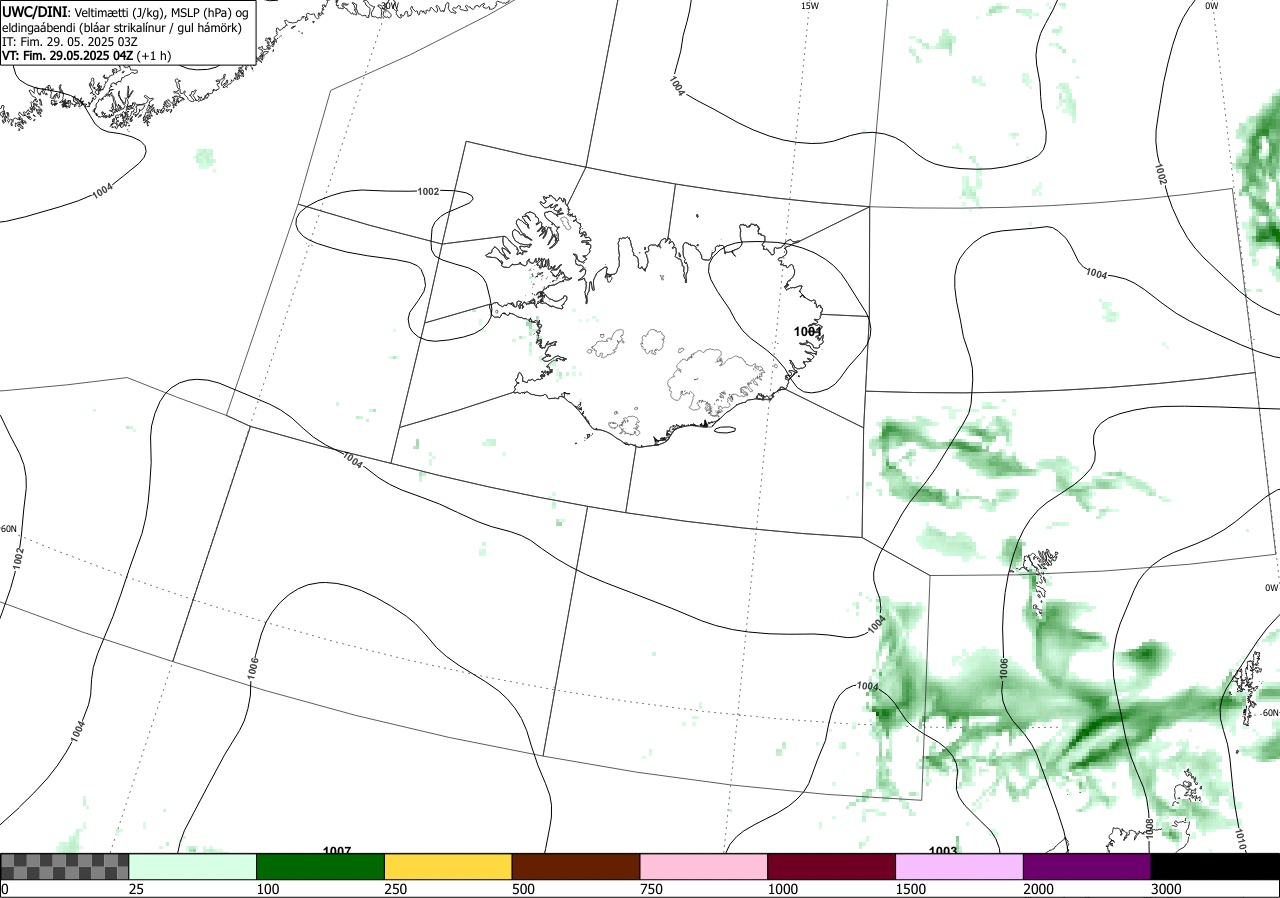1280x898 pixels.
Task: Click the 'UWC/DINI' title text
Action: (33, 11)
